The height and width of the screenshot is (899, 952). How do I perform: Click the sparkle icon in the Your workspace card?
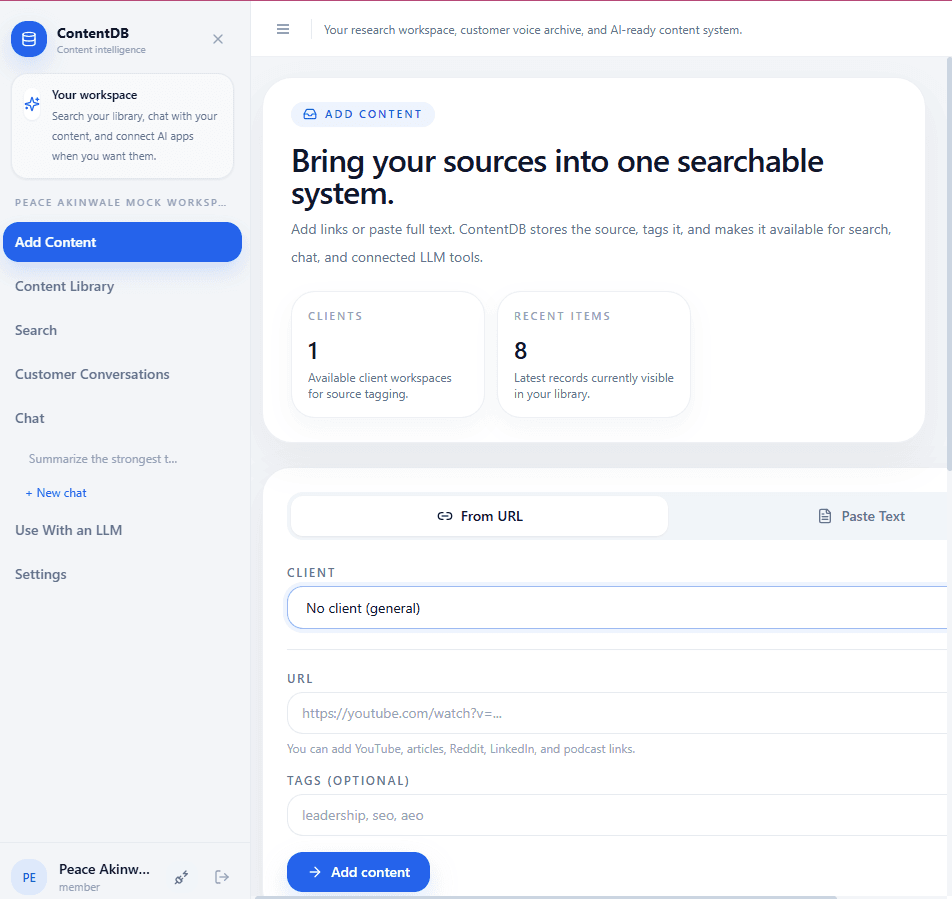[x=32, y=104]
